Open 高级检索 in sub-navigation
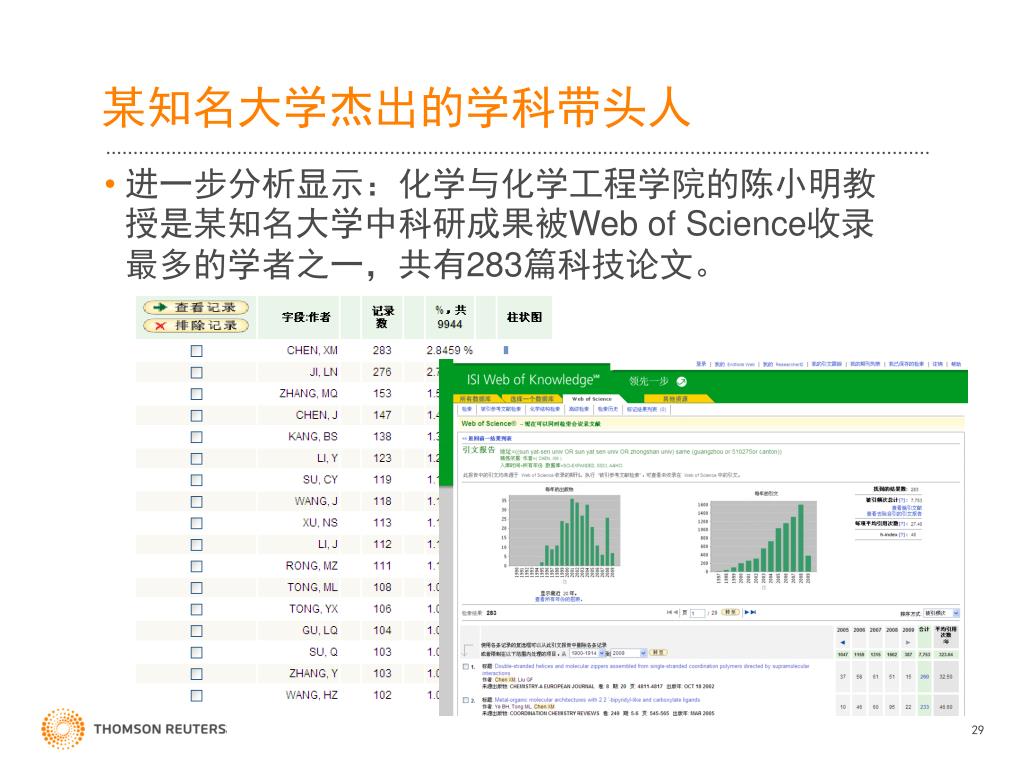1024x768 pixels. tap(579, 409)
